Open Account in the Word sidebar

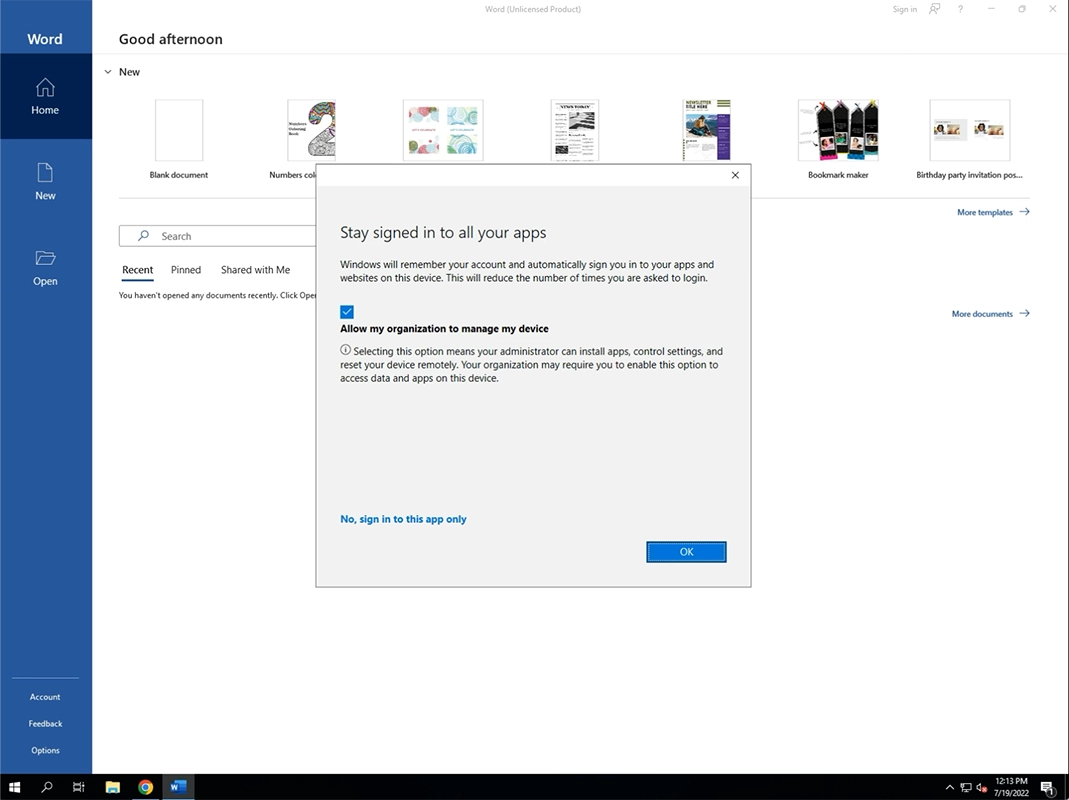point(45,697)
